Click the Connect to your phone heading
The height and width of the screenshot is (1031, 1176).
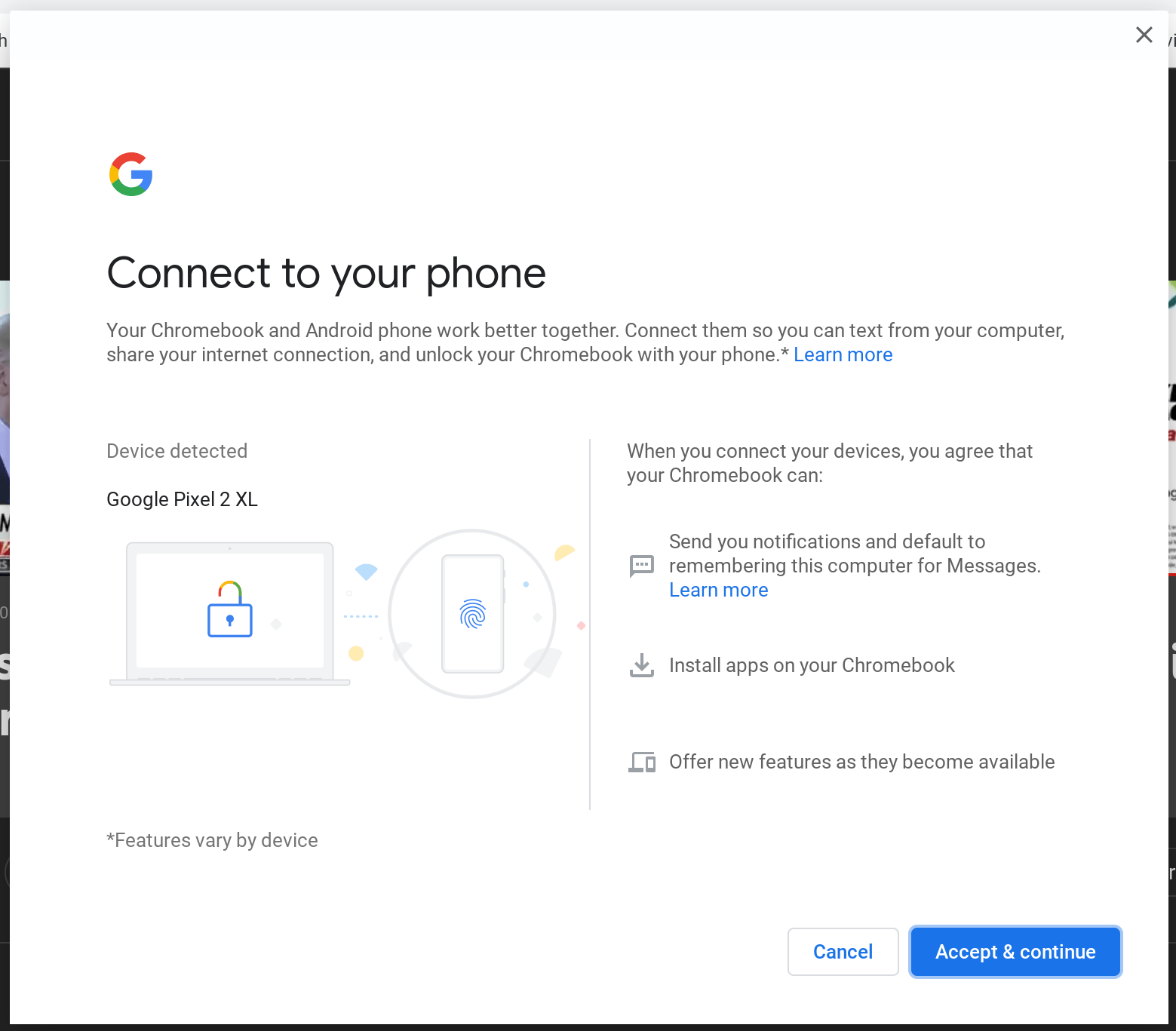326,273
